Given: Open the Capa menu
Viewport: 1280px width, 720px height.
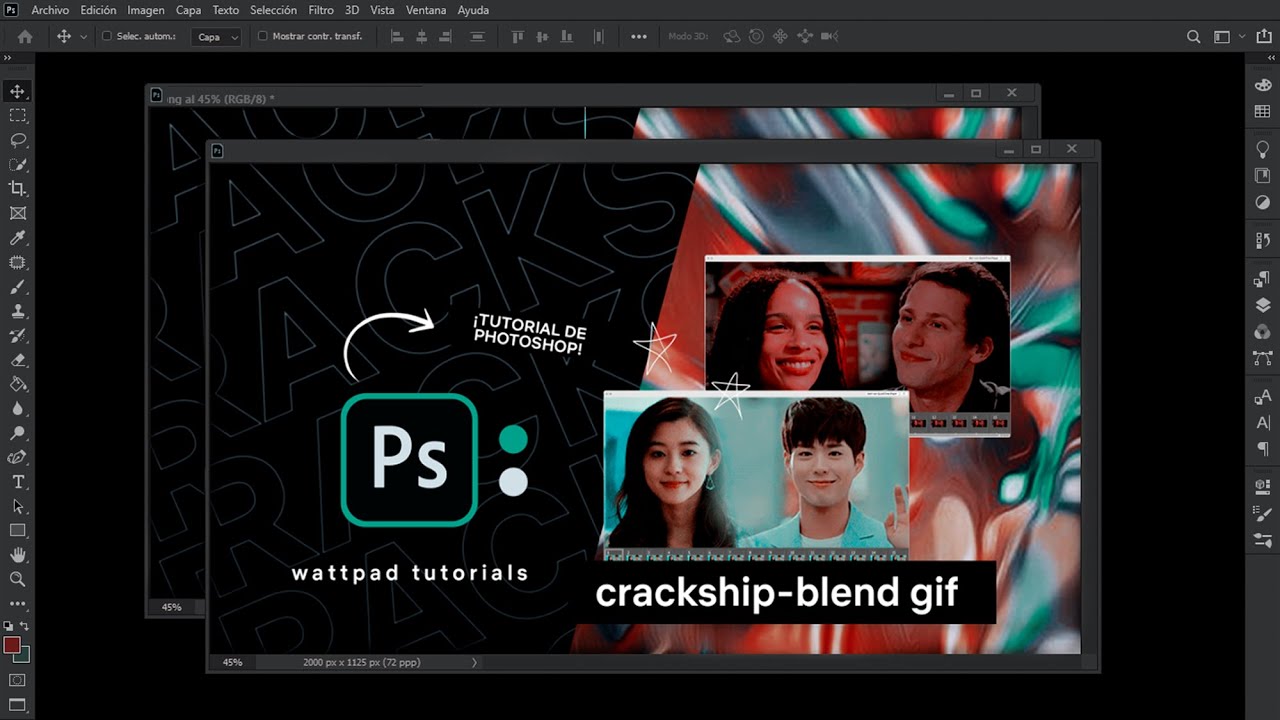Looking at the screenshot, I should (x=189, y=10).
